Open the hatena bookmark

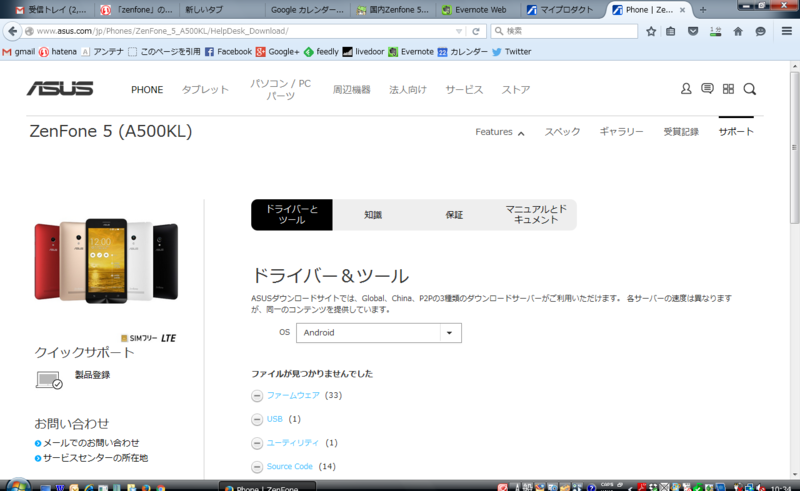[58, 52]
